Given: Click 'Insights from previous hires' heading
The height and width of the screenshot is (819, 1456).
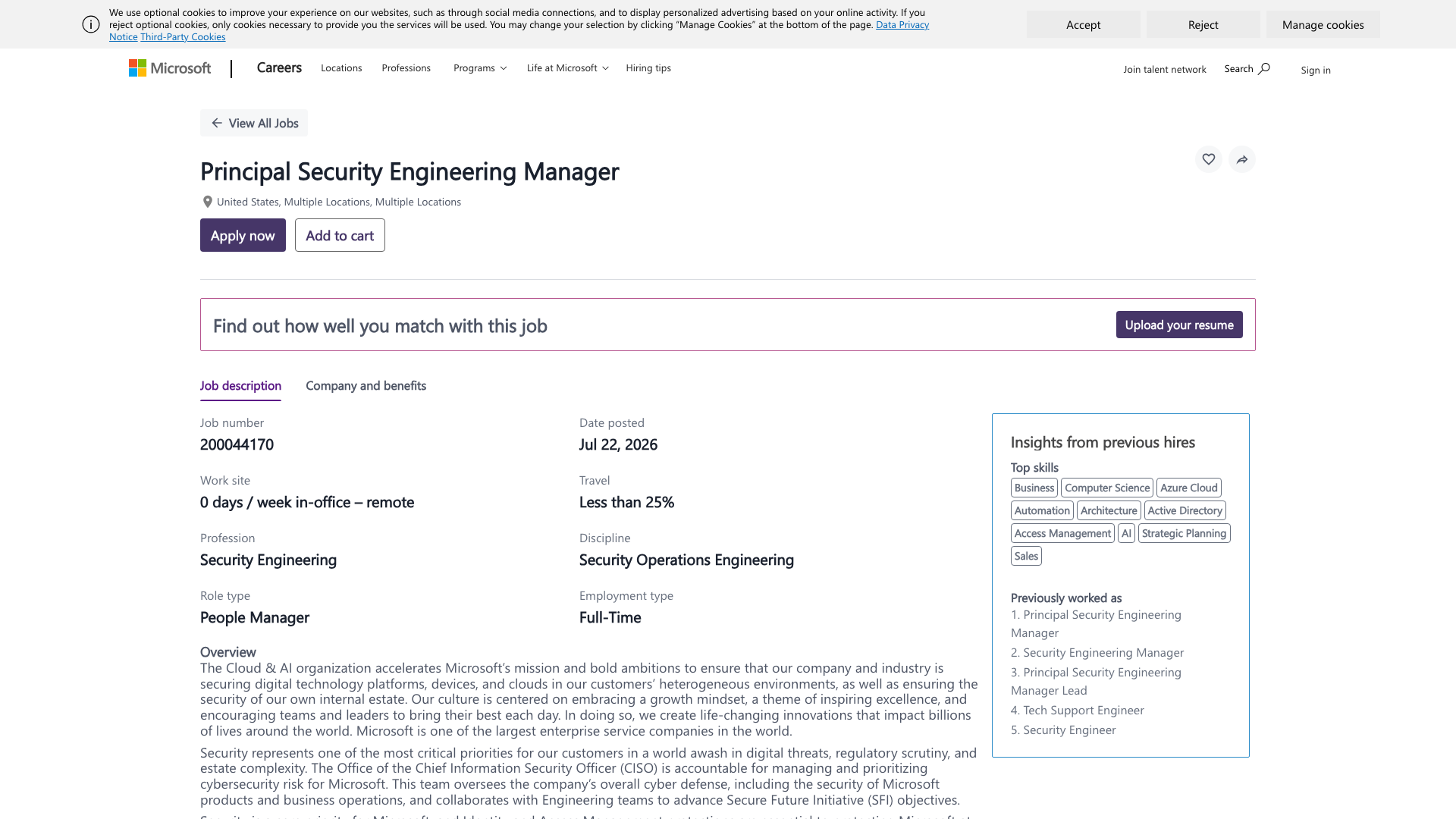Looking at the screenshot, I should tap(1103, 442).
